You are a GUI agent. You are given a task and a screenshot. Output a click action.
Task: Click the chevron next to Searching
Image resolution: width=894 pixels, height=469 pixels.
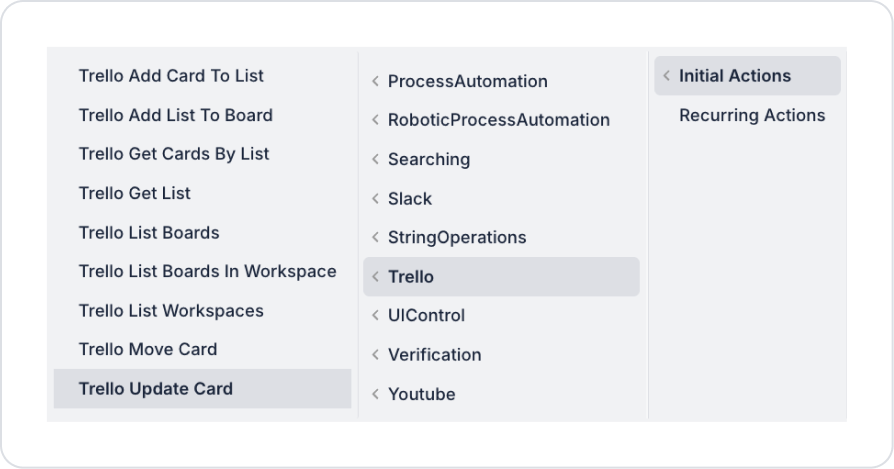375,159
